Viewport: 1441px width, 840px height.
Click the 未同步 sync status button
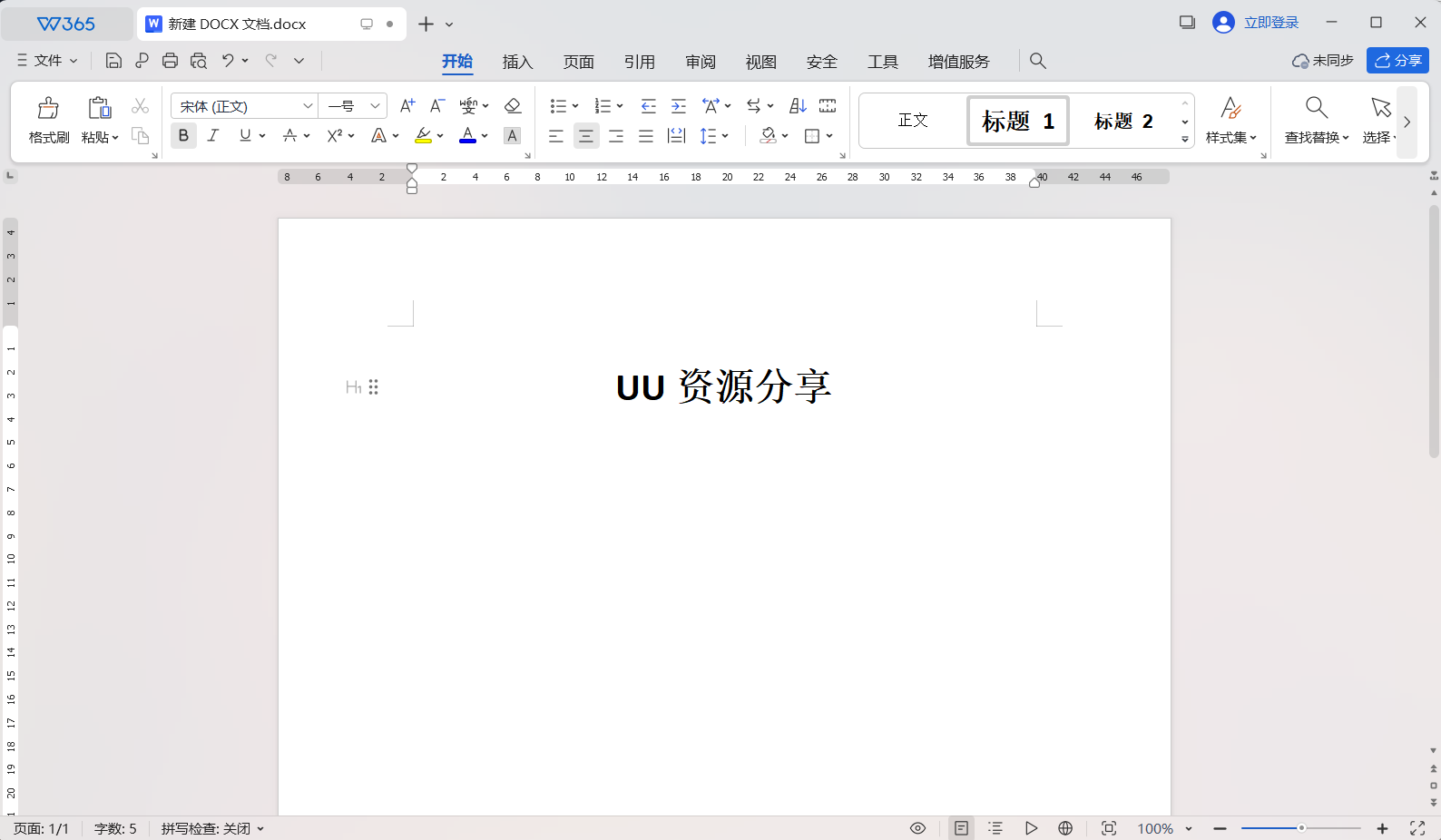point(1323,61)
